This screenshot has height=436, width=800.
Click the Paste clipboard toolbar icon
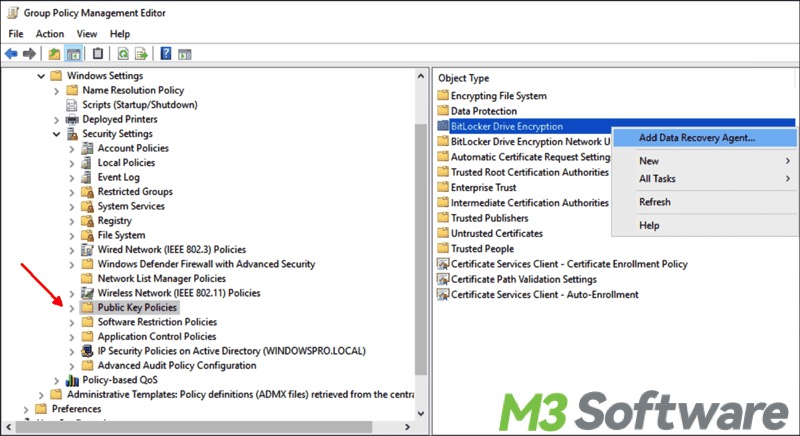(98, 54)
